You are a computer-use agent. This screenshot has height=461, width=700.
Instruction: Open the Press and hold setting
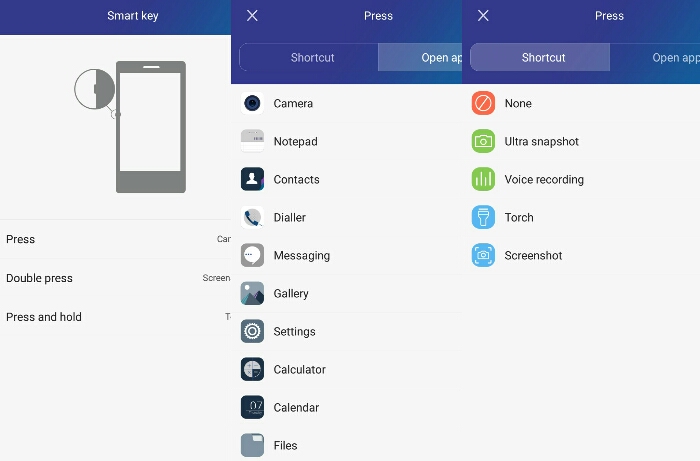pos(115,317)
